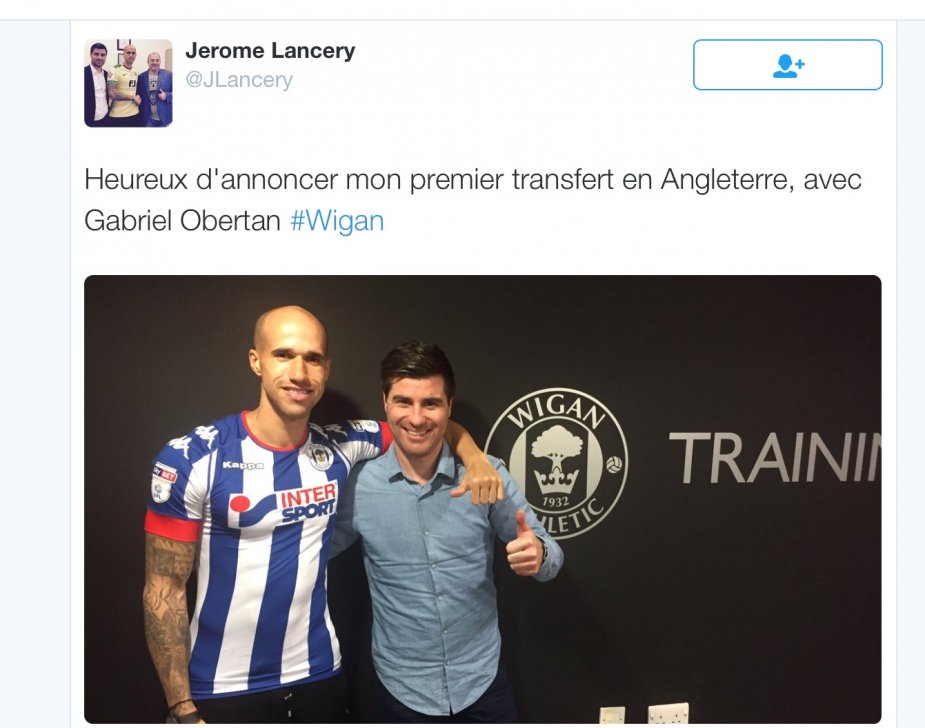The width and height of the screenshot is (925, 728).
Task: Click the Intersport logo on the striped shirt
Action: 282,505
